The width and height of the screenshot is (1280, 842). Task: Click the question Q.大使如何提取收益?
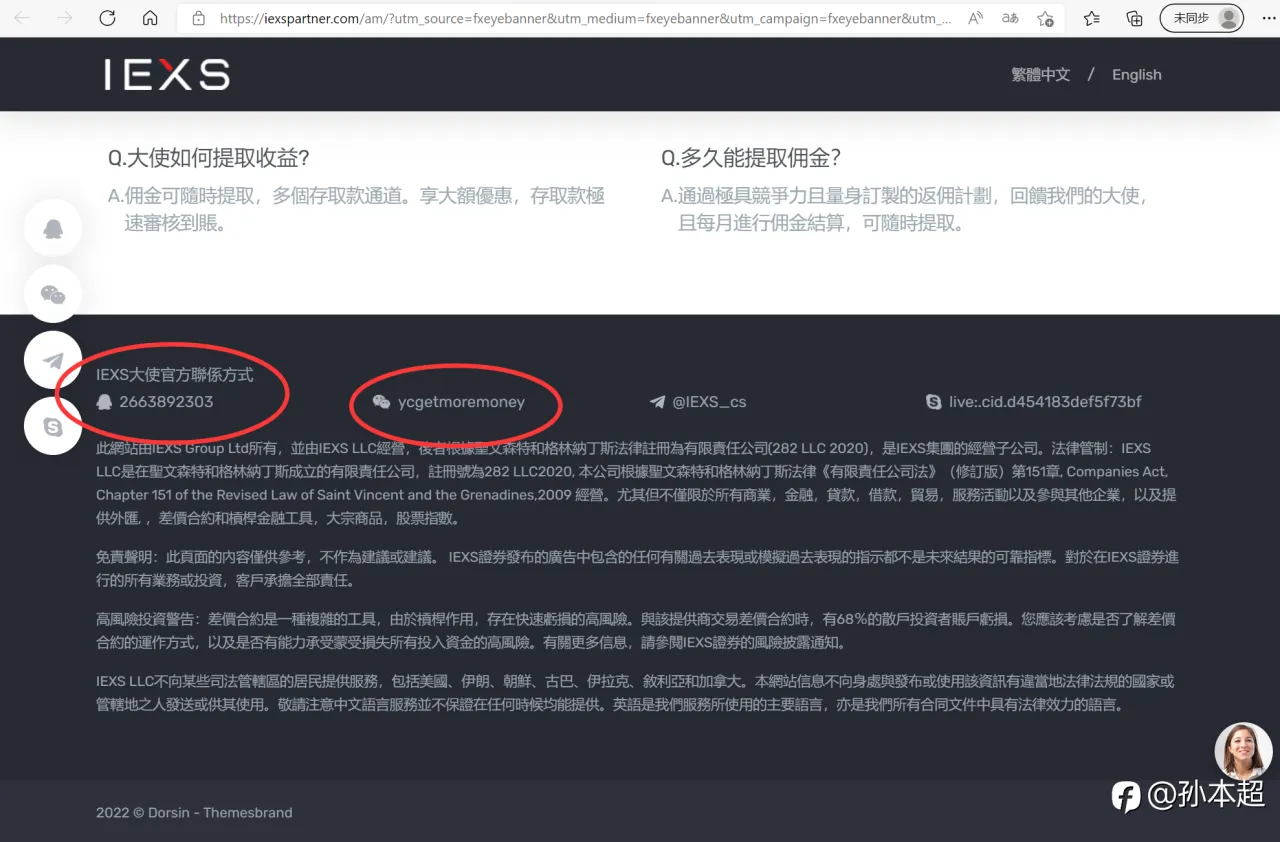[208, 158]
